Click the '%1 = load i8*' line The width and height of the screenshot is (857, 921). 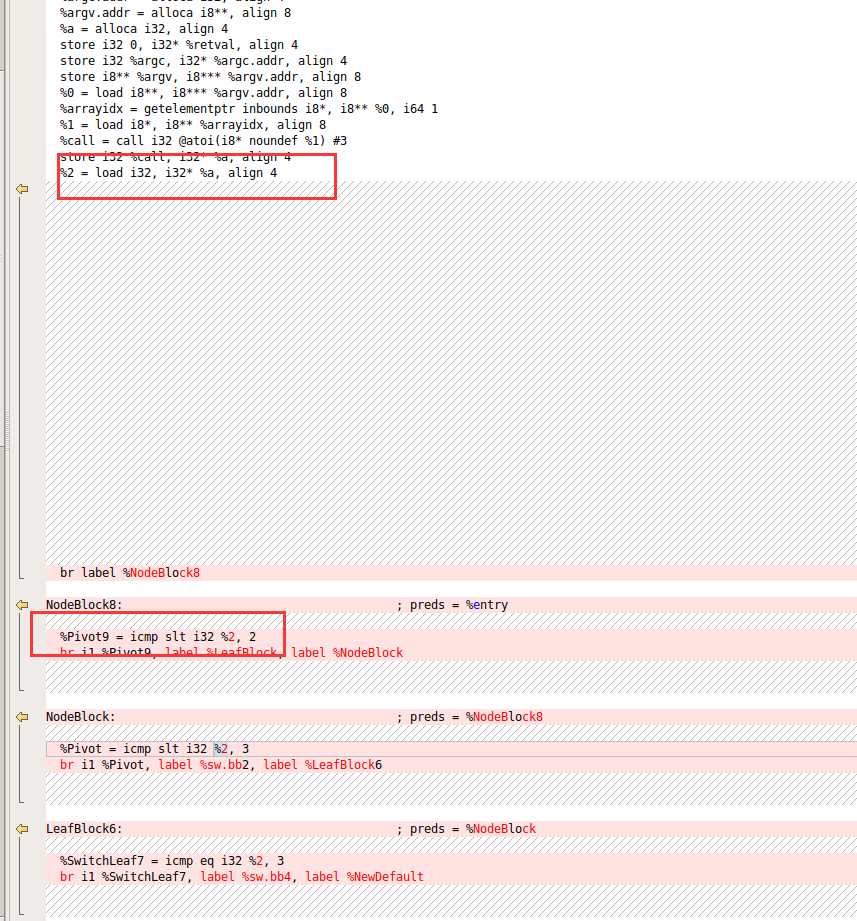[x=193, y=125]
